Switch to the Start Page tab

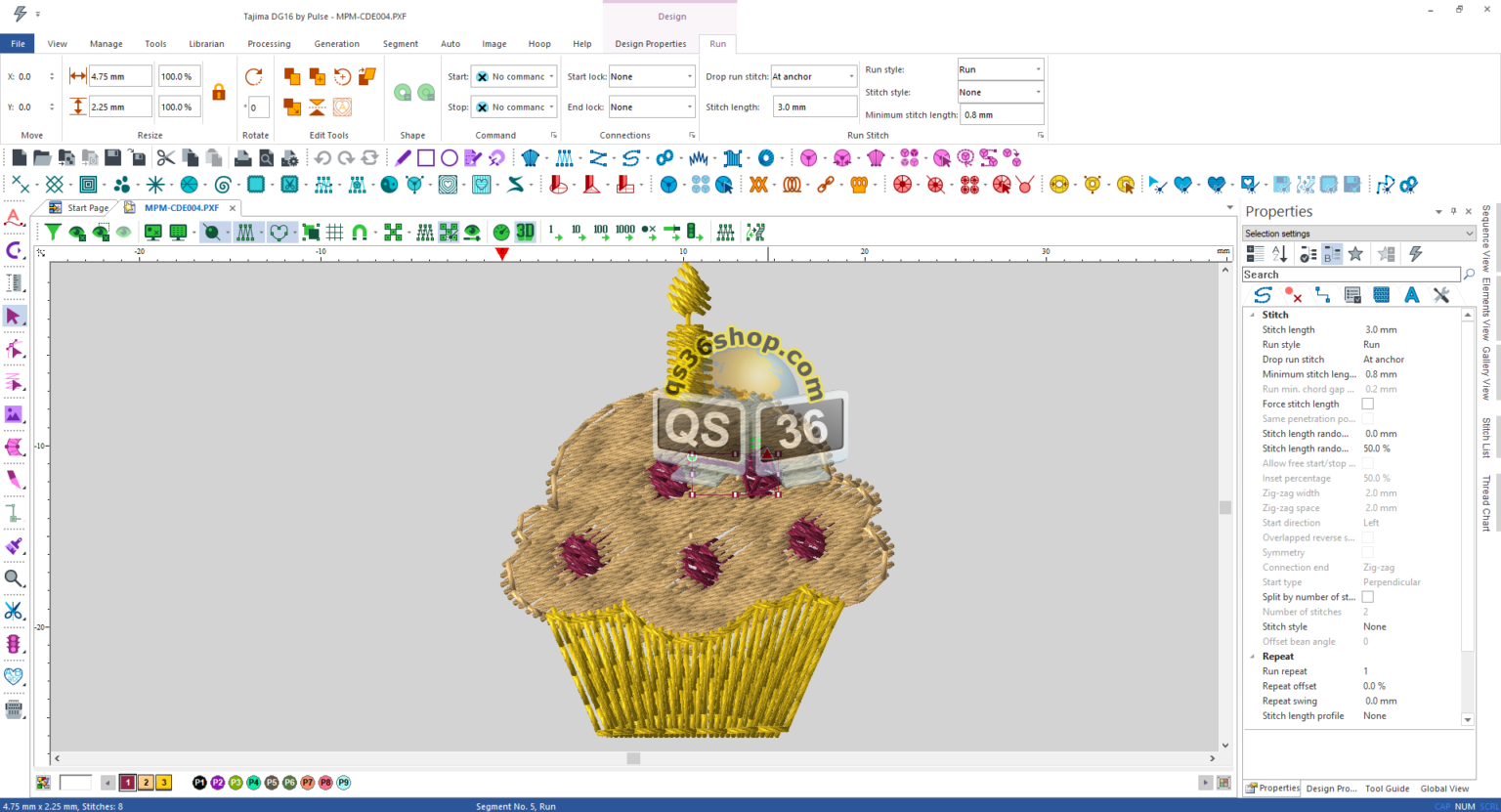click(x=87, y=208)
